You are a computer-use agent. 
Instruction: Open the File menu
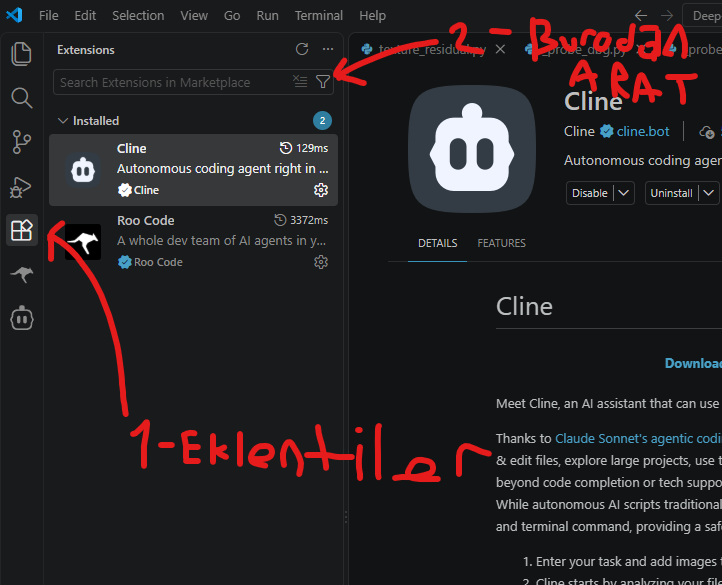pos(48,16)
